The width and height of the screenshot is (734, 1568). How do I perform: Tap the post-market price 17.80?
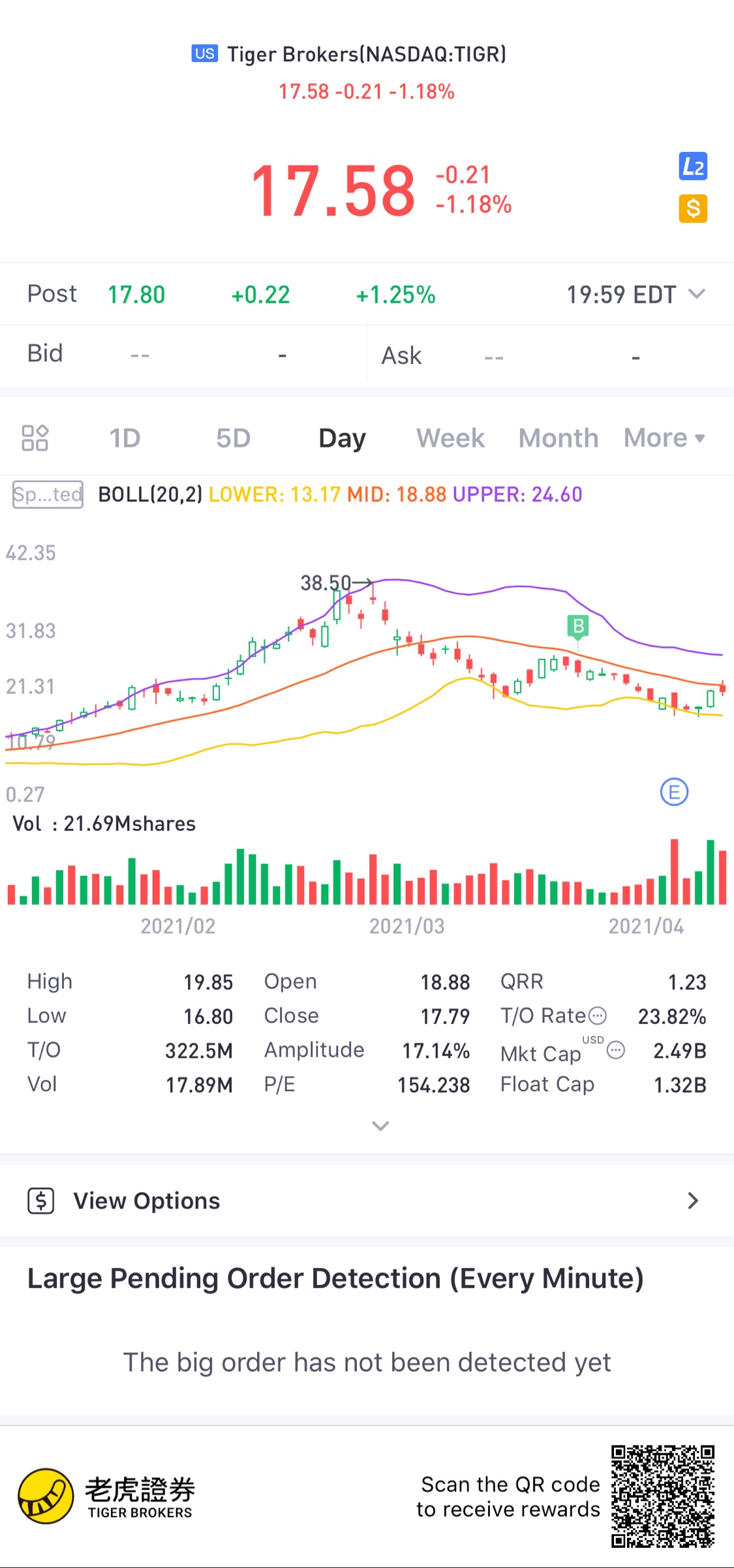136,295
